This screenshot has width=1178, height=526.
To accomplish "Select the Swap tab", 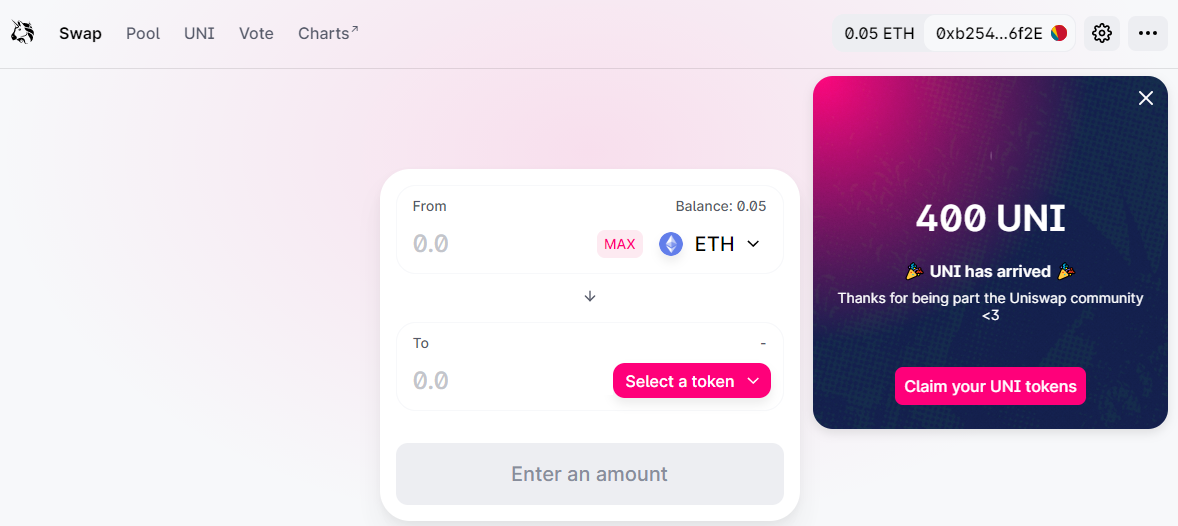I will pos(80,33).
